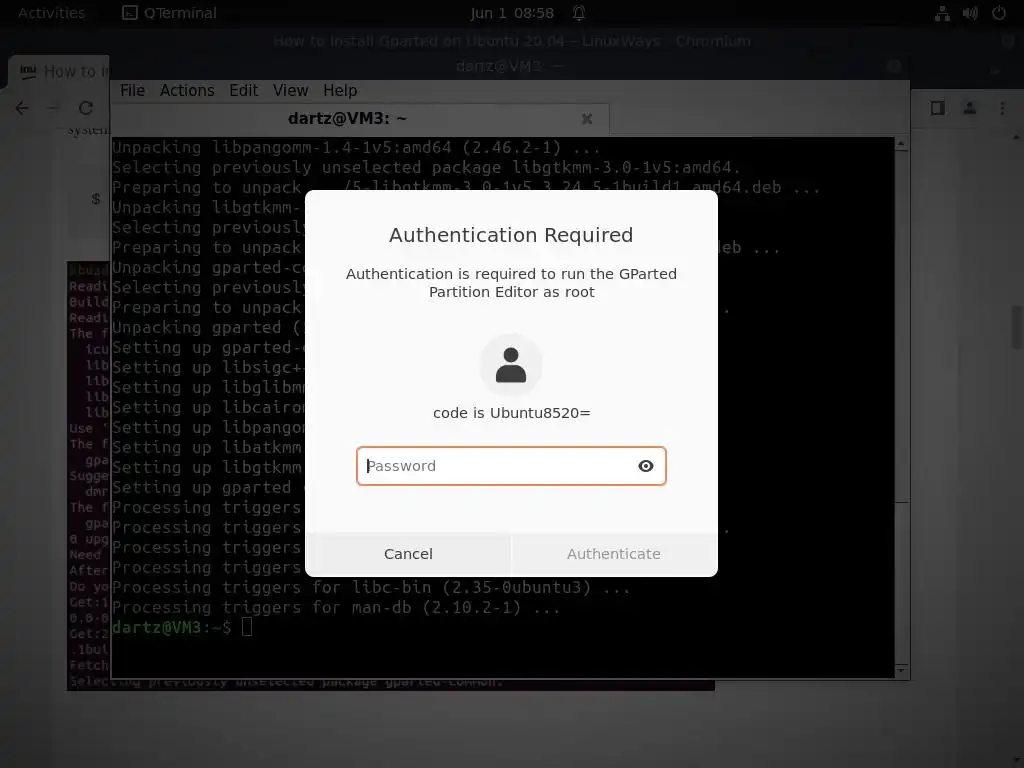The image size is (1024, 768).
Task: Click the Password input field
Action: pos(511,466)
